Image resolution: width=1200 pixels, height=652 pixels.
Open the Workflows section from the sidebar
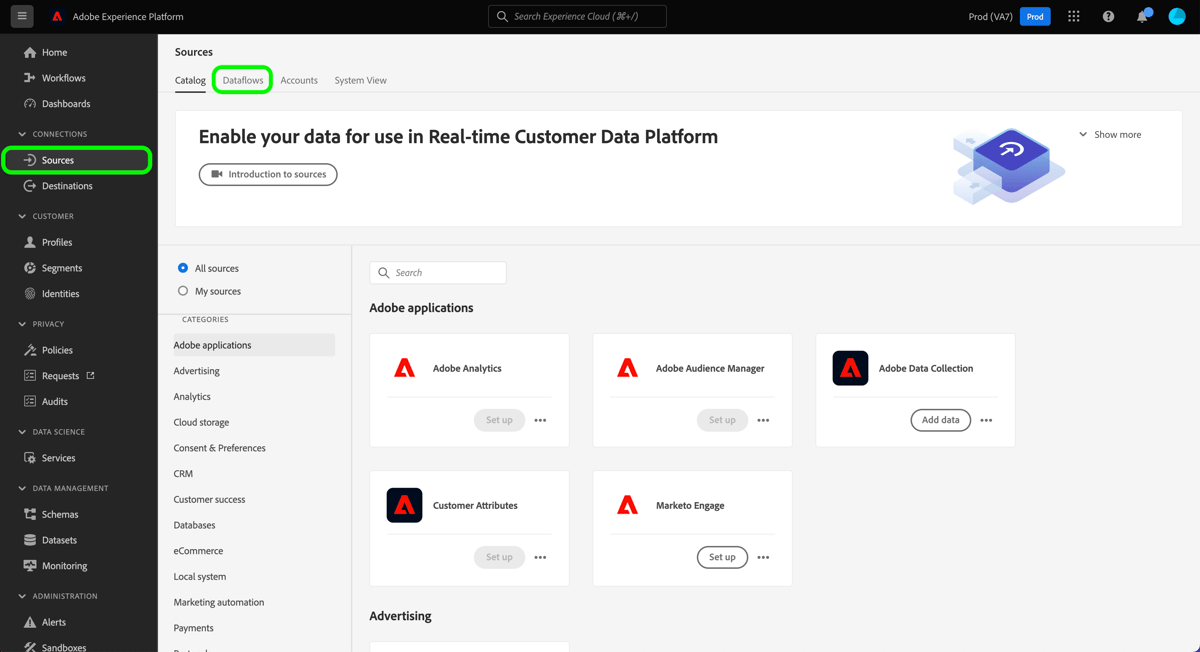pyautogui.click(x=62, y=77)
